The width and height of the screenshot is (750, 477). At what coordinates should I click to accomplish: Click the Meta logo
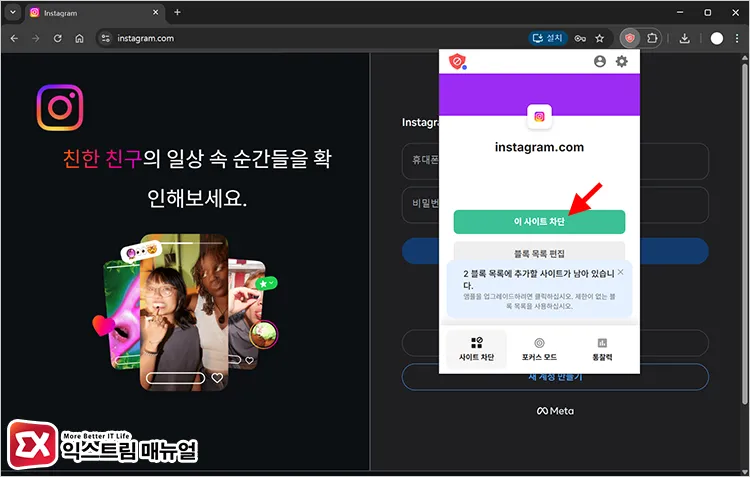(555, 411)
